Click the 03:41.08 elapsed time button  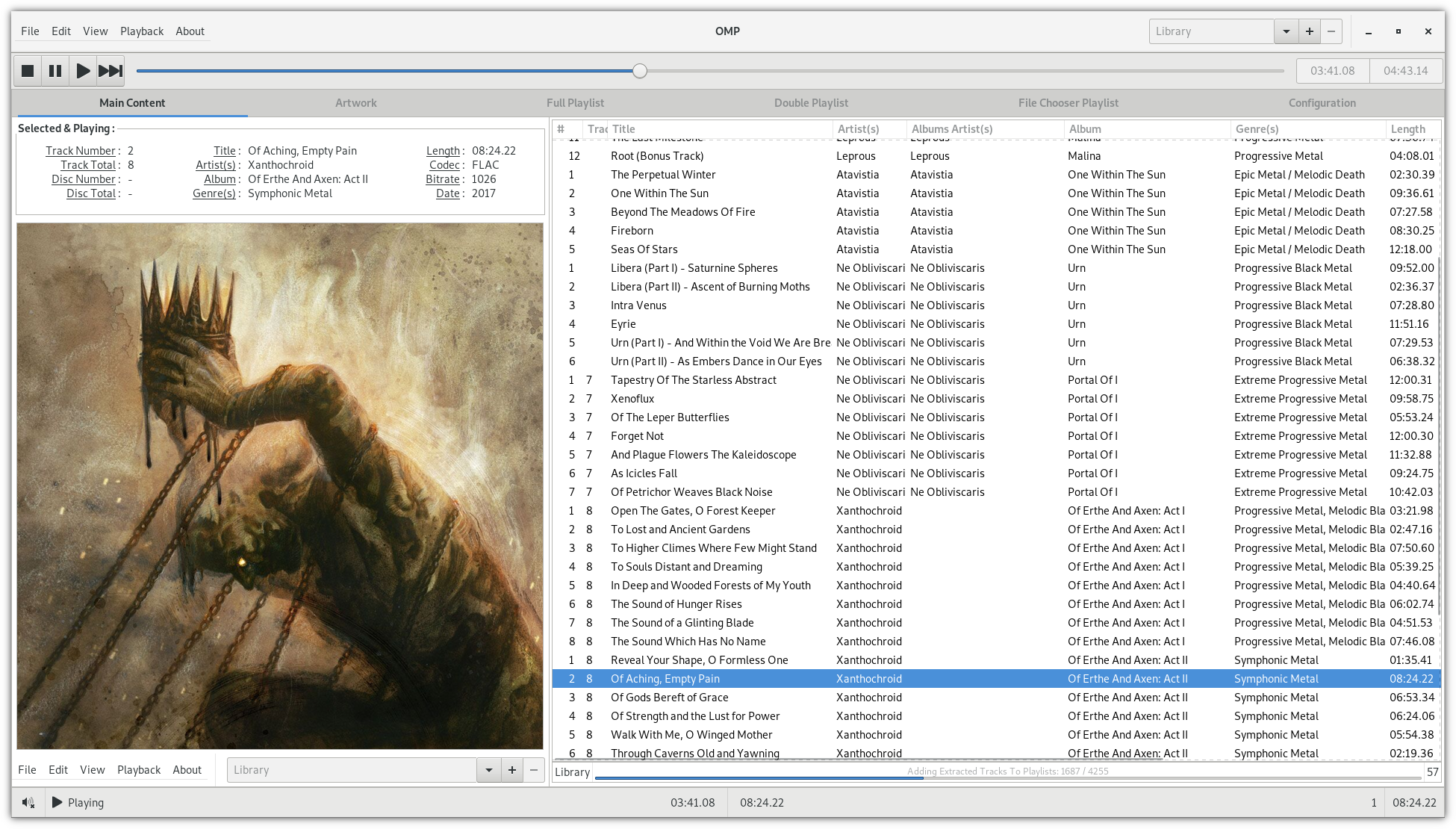(1332, 71)
